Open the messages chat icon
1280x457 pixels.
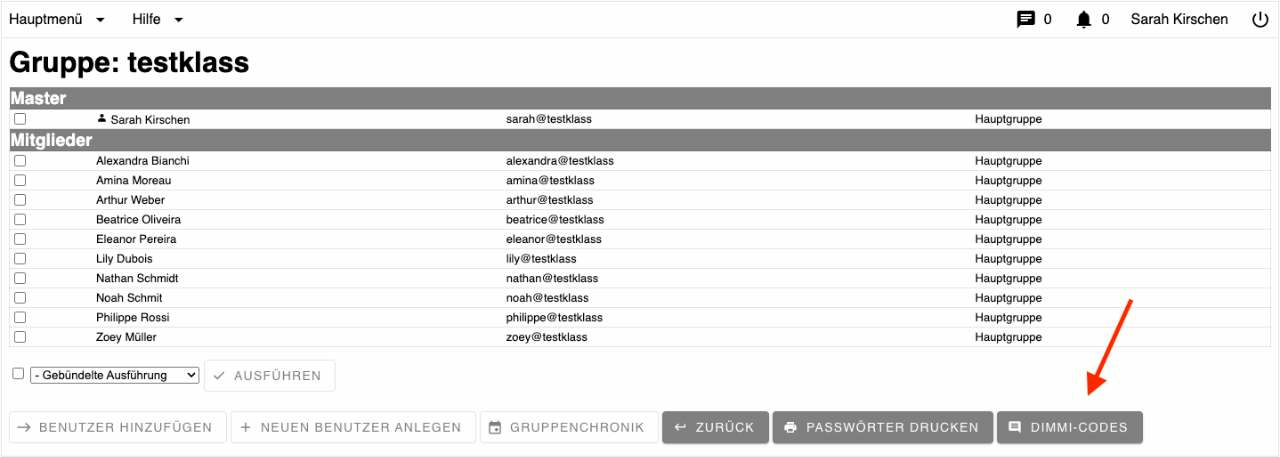pyautogui.click(x=1025, y=19)
